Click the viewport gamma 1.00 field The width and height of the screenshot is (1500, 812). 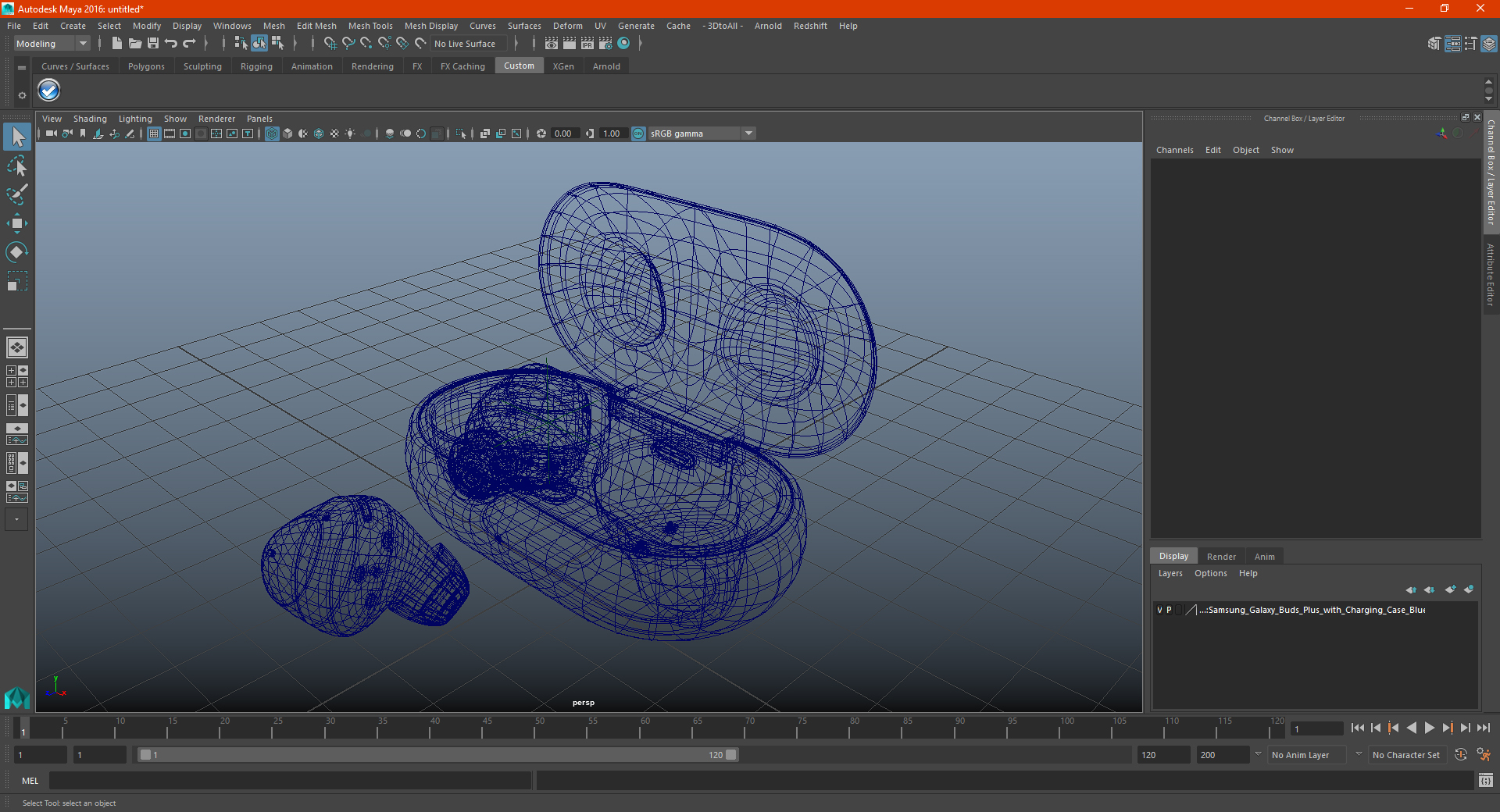tap(613, 134)
